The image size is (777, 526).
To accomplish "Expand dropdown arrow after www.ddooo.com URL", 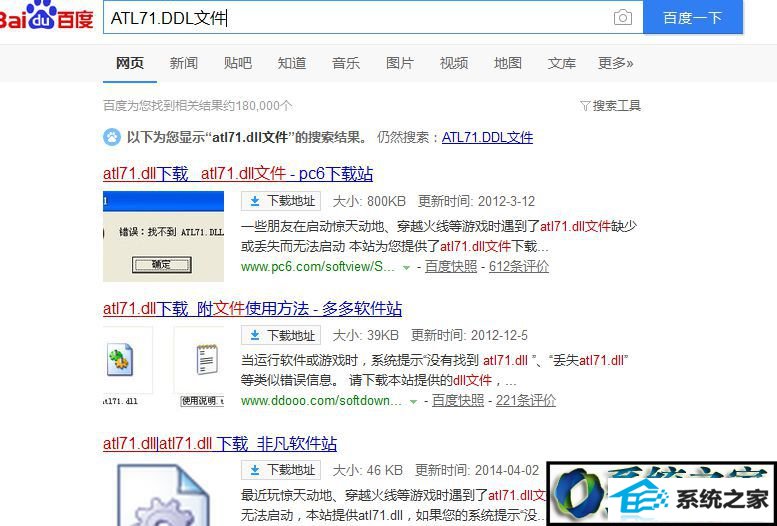I will point(413,402).
